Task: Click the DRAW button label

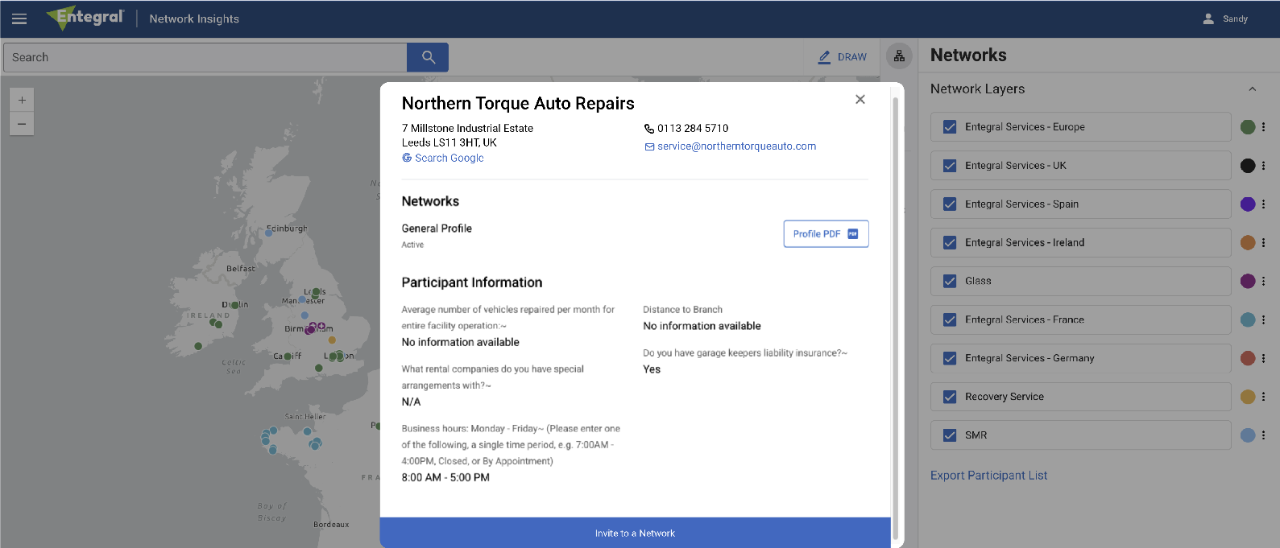Action: [x=852, y=57]
